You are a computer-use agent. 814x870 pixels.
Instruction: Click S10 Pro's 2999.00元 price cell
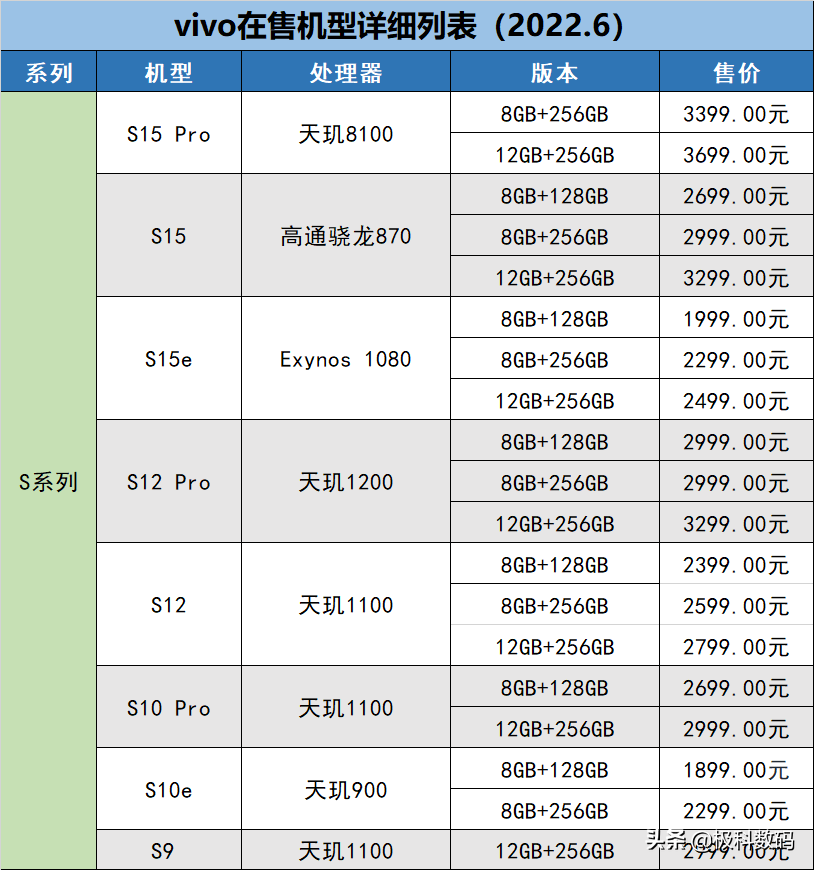[737, 728]
